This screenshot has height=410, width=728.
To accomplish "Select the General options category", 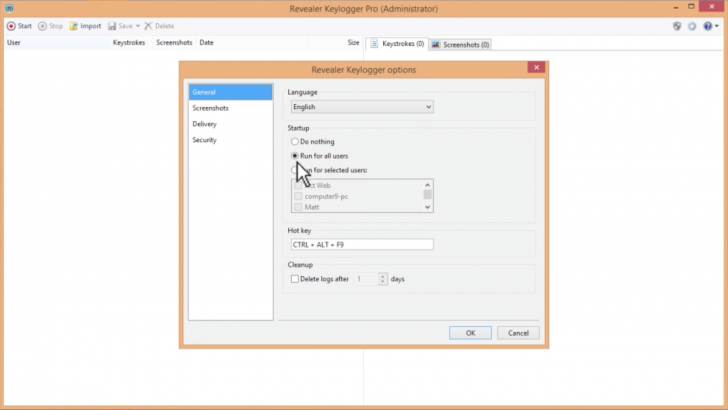I will point(230,92).
